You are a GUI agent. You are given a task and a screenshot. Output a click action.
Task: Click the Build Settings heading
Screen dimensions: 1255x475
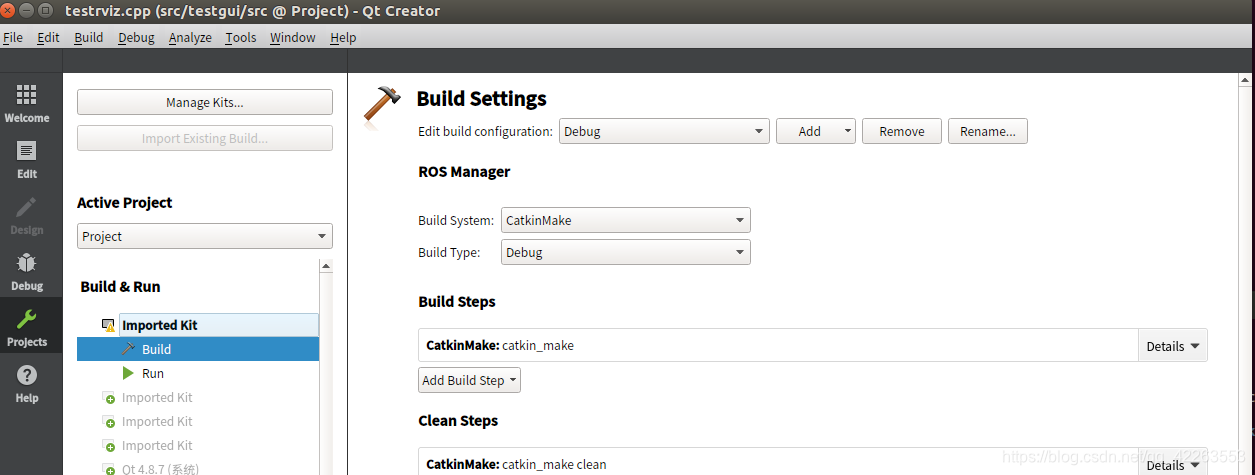tap(482, 98)
